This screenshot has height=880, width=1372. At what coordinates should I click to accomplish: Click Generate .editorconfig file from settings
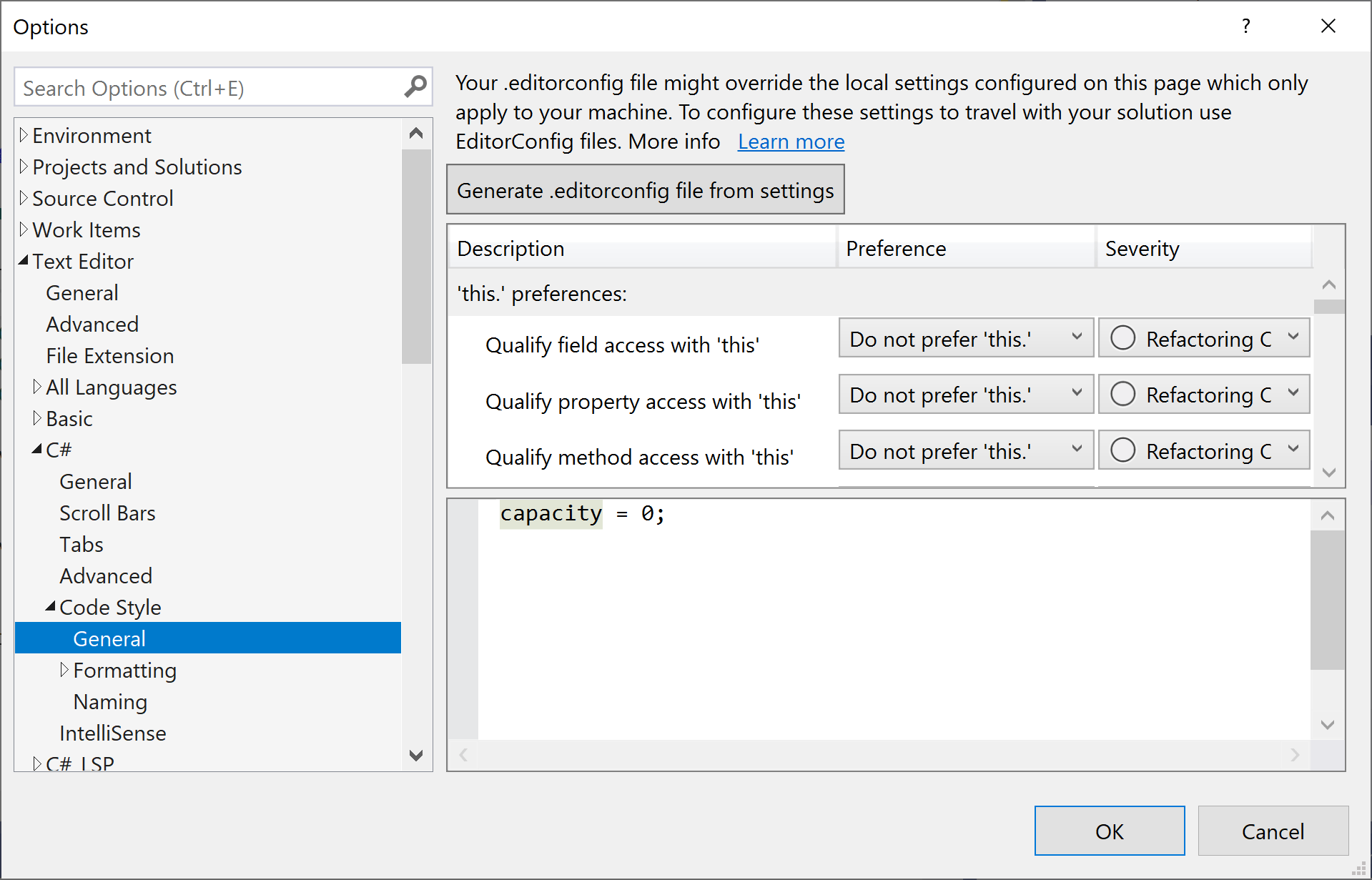644,189
